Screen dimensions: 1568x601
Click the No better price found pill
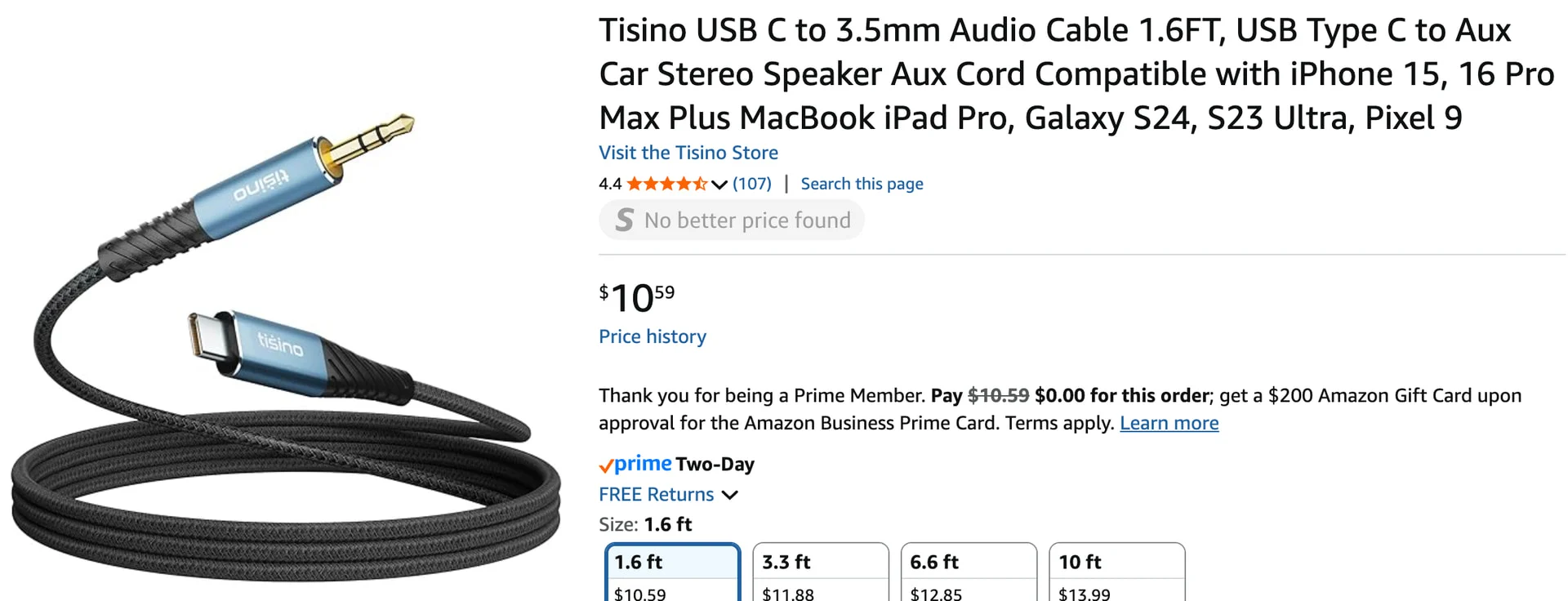(732, 220)
